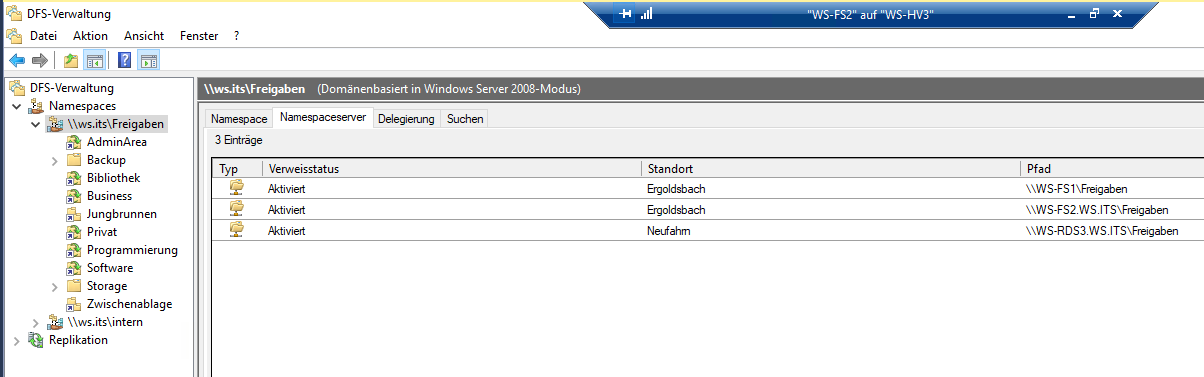Click the \\ws.its\Freigaben namespace icon in tree
This screenshot has height=377, width=1204.
tap(56, 124)
